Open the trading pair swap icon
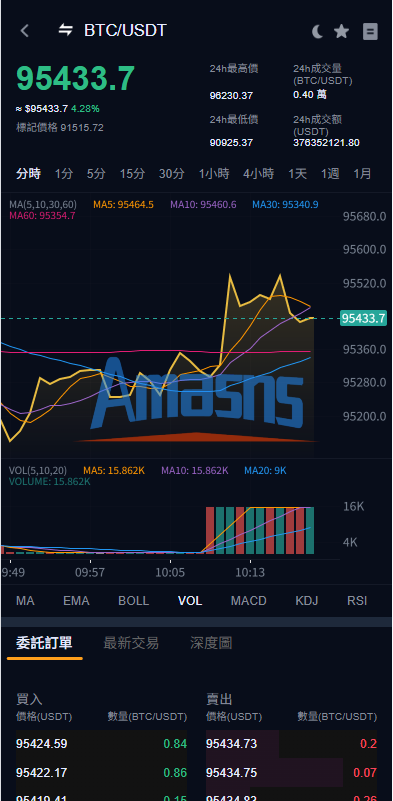 click(x=65, y=30)
